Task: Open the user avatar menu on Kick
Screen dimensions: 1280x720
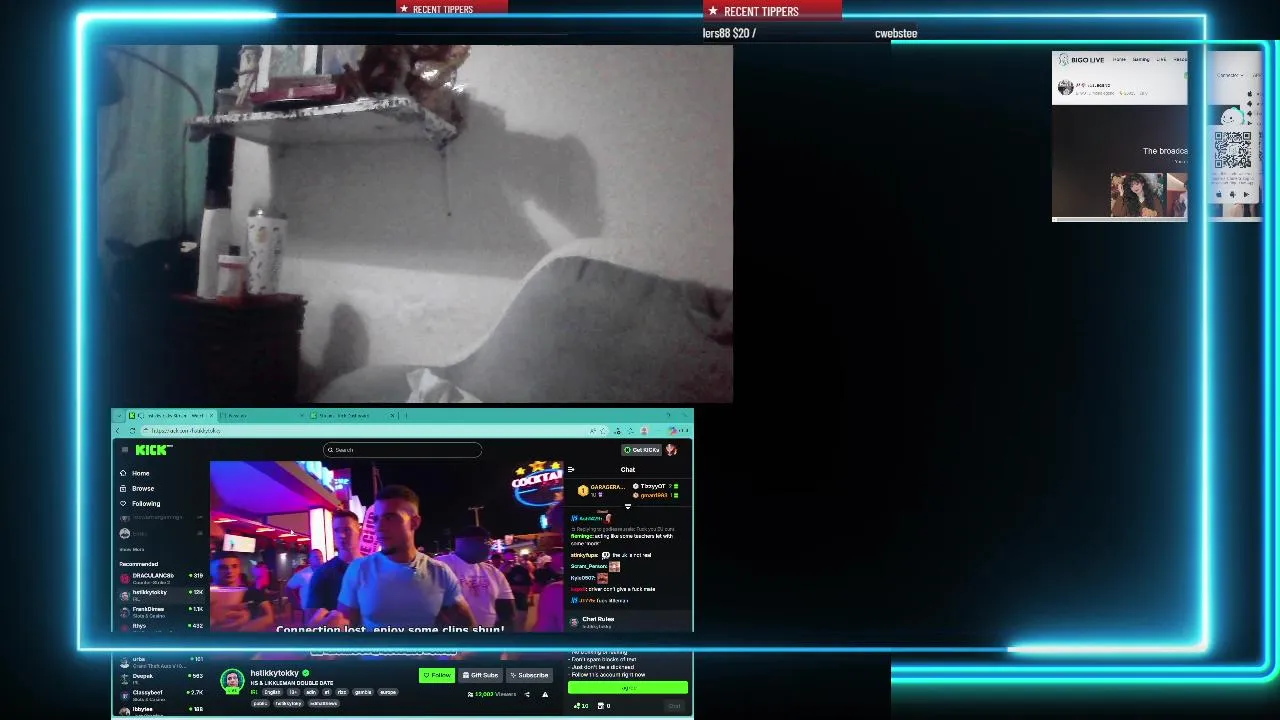Action: pyautogui.click(x=672, y=450)
